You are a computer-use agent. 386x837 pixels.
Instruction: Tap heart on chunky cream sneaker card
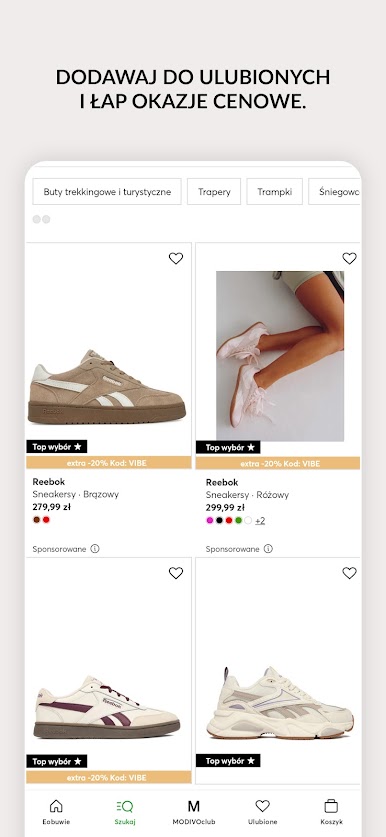(349, 573)
